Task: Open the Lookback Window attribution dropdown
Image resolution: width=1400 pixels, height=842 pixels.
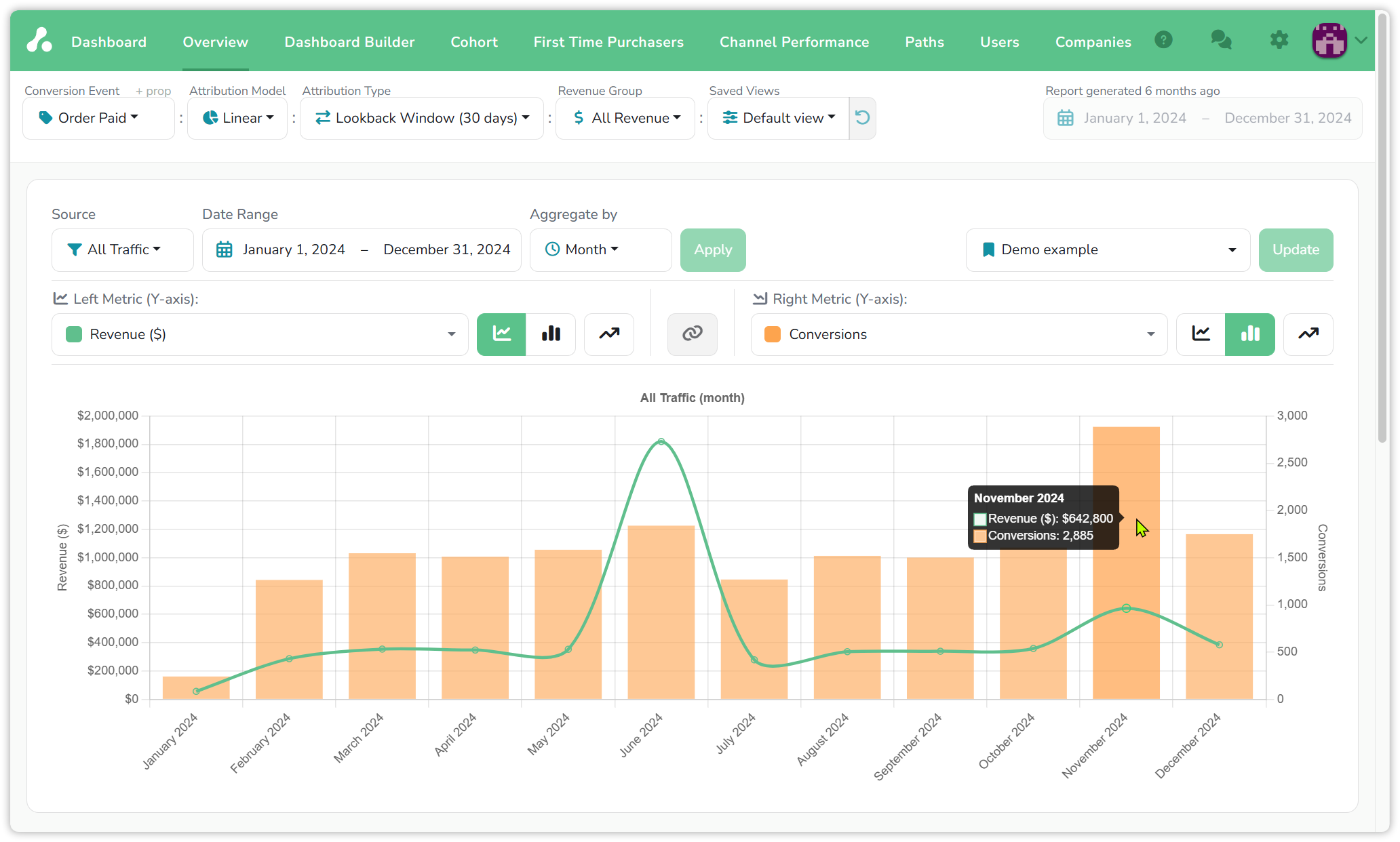Action: point(422,118)
